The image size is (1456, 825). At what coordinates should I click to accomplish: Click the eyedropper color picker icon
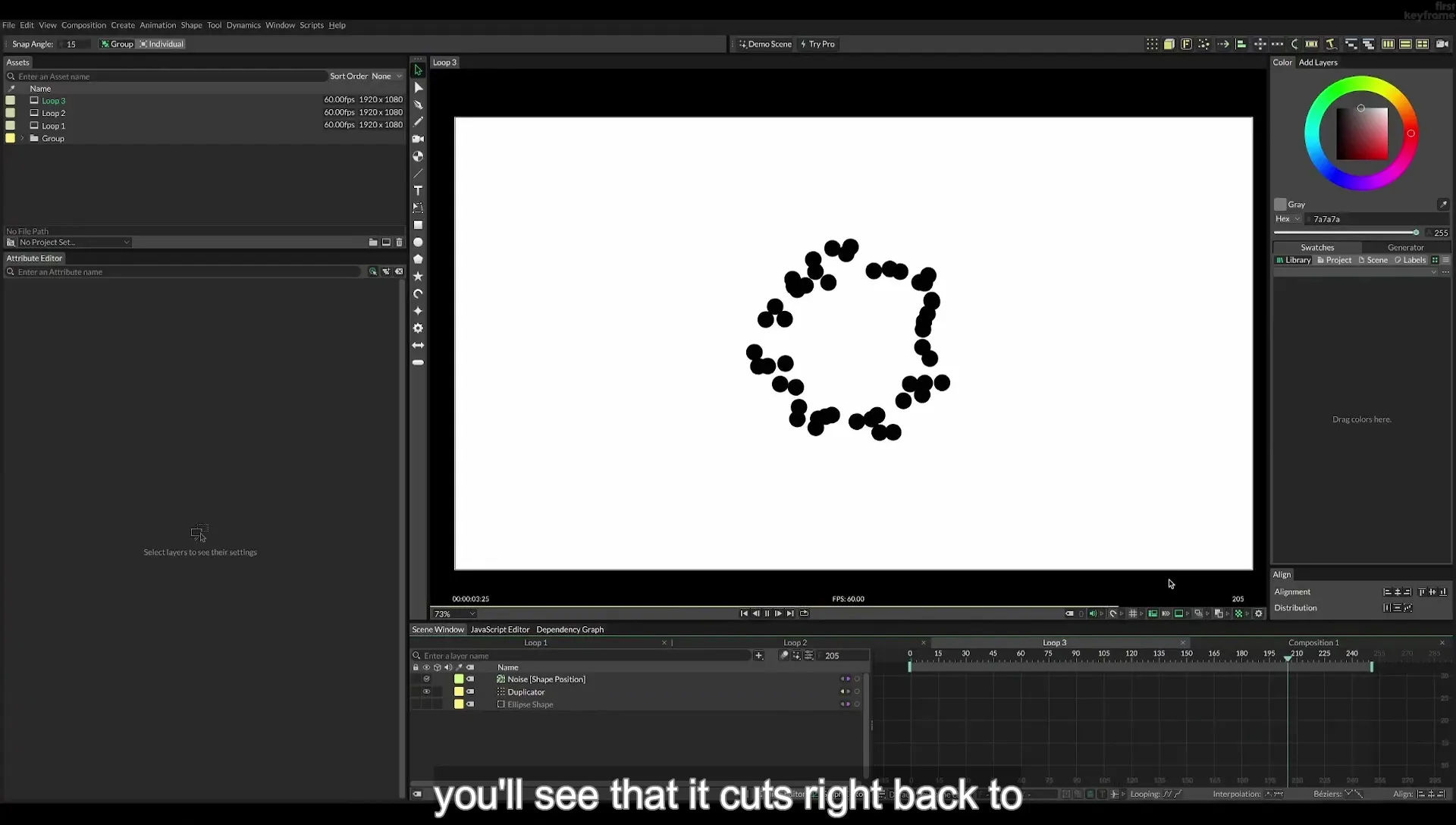(1443, 204)
